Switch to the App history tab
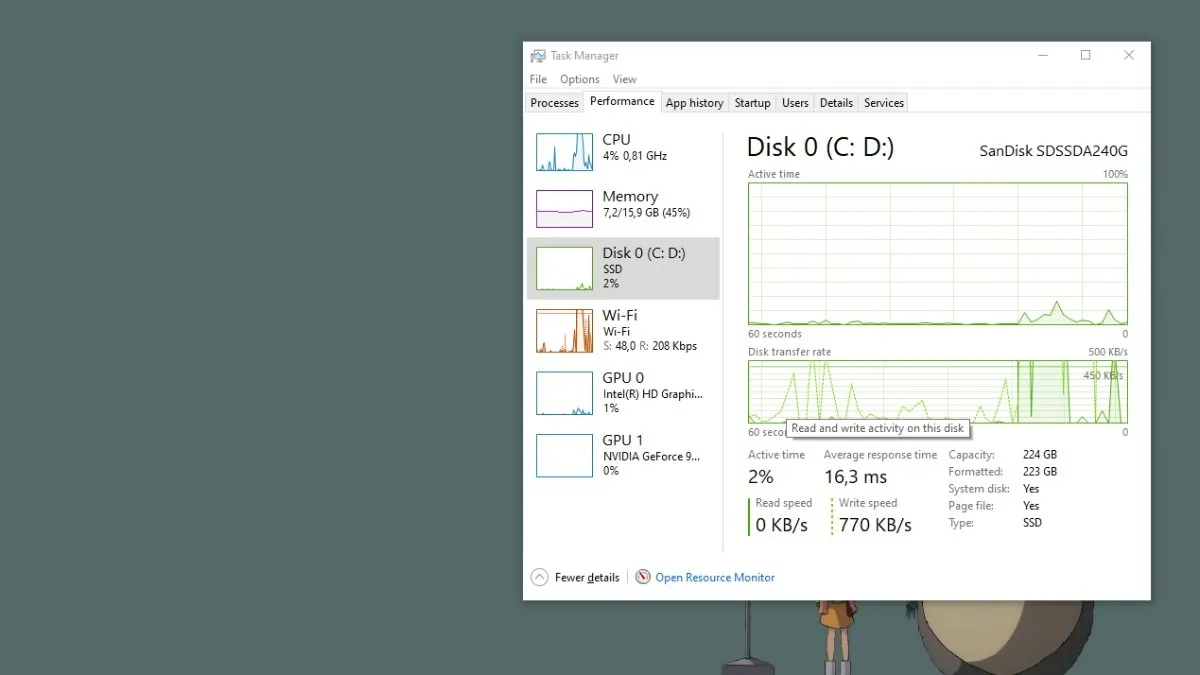Screen dimensions: 1200x675 [x=694, y=102]
